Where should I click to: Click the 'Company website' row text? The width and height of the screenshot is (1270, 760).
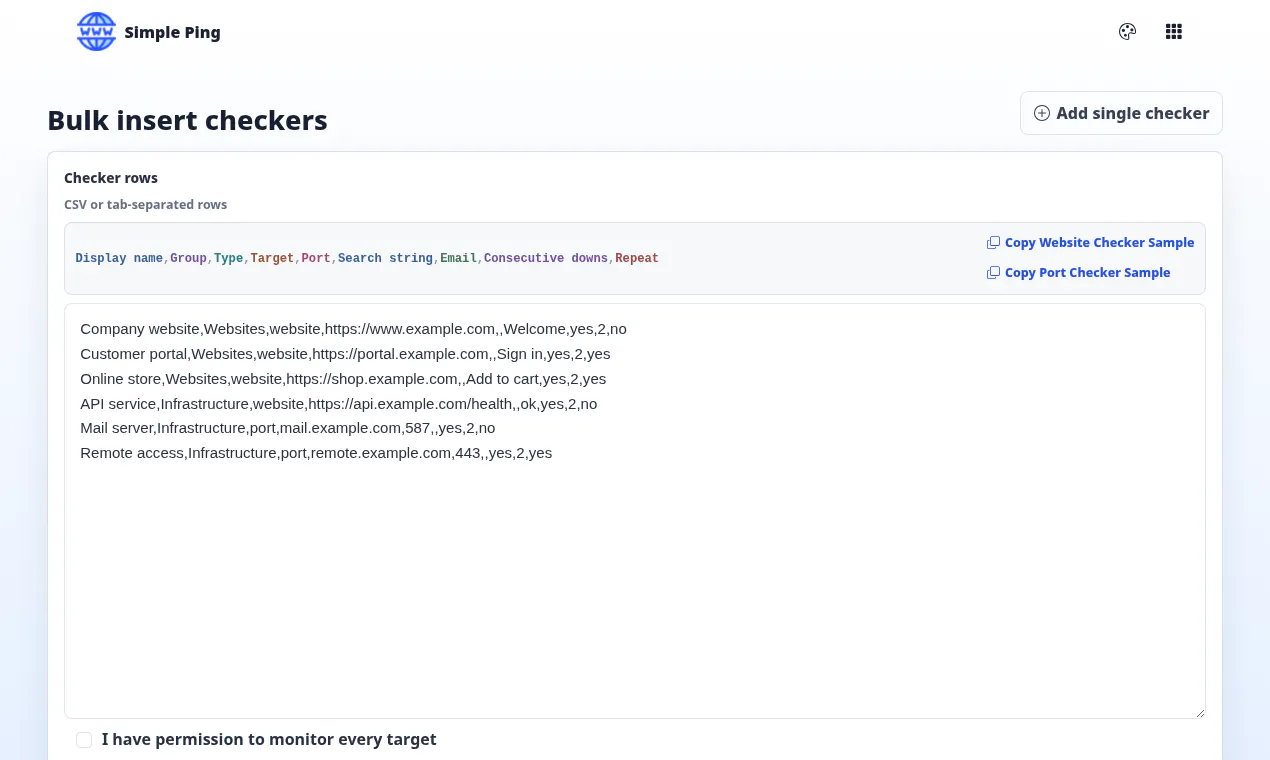pyautogui.click(x=353, y=329)
